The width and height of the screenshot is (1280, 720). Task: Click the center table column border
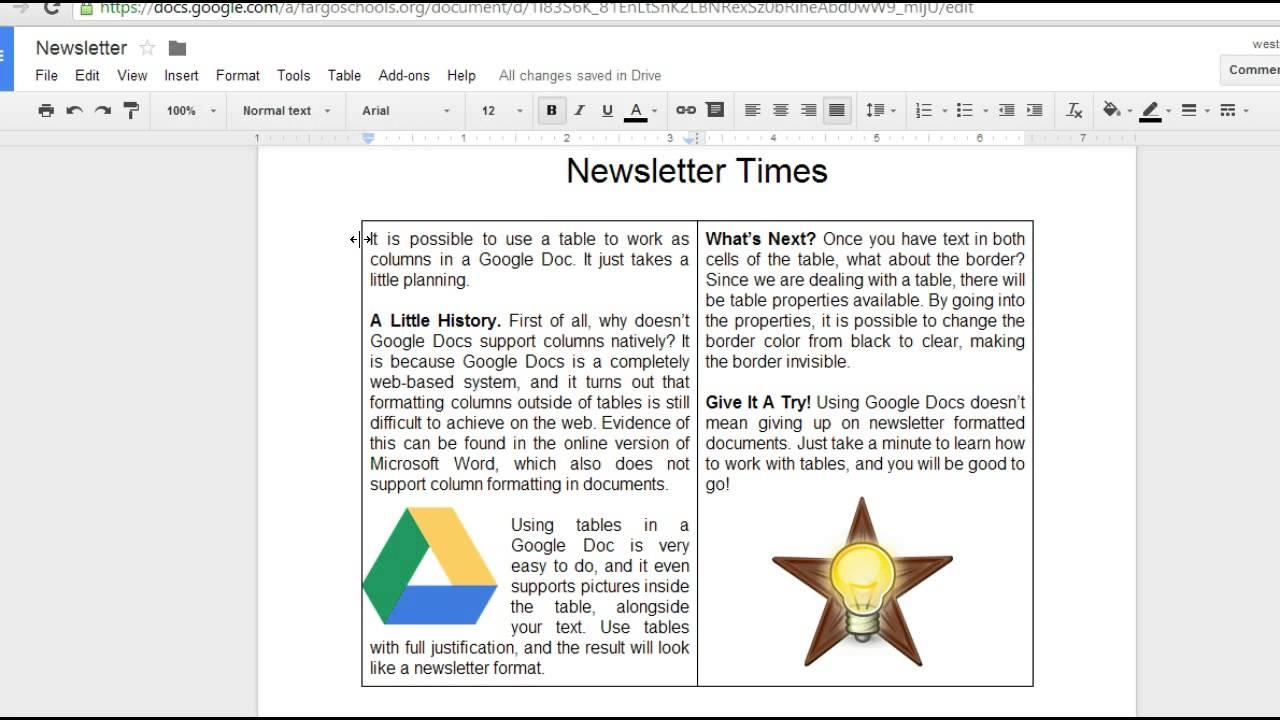[x=697, y=453]
